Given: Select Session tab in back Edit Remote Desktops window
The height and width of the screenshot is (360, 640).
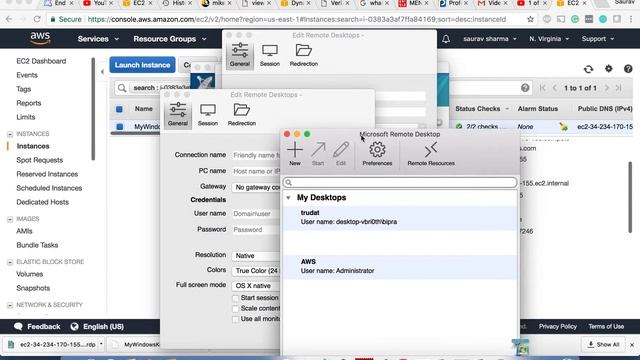Looking at the screenshot, I should pos(270,55).
